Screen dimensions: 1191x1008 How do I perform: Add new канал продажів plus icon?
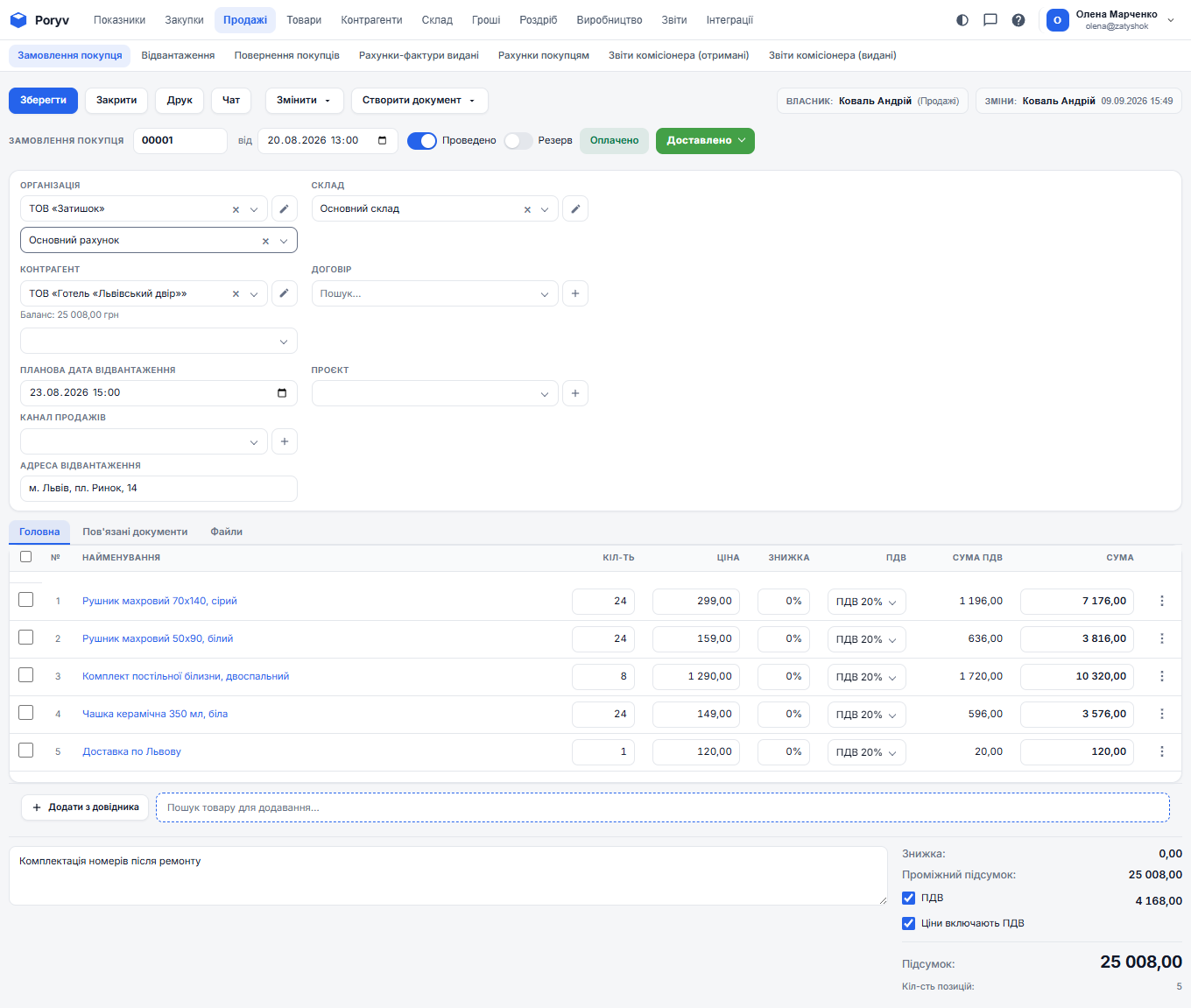point(284,441)
